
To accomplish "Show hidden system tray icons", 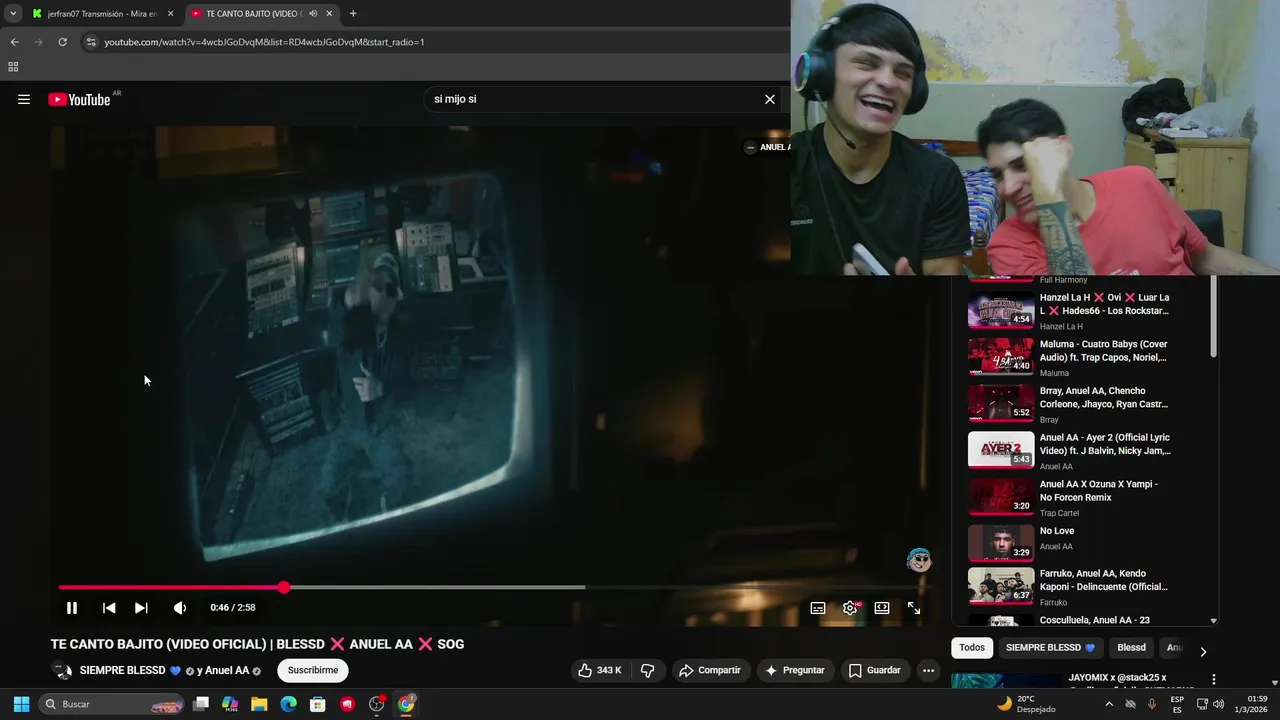I will click(1109, 704).
